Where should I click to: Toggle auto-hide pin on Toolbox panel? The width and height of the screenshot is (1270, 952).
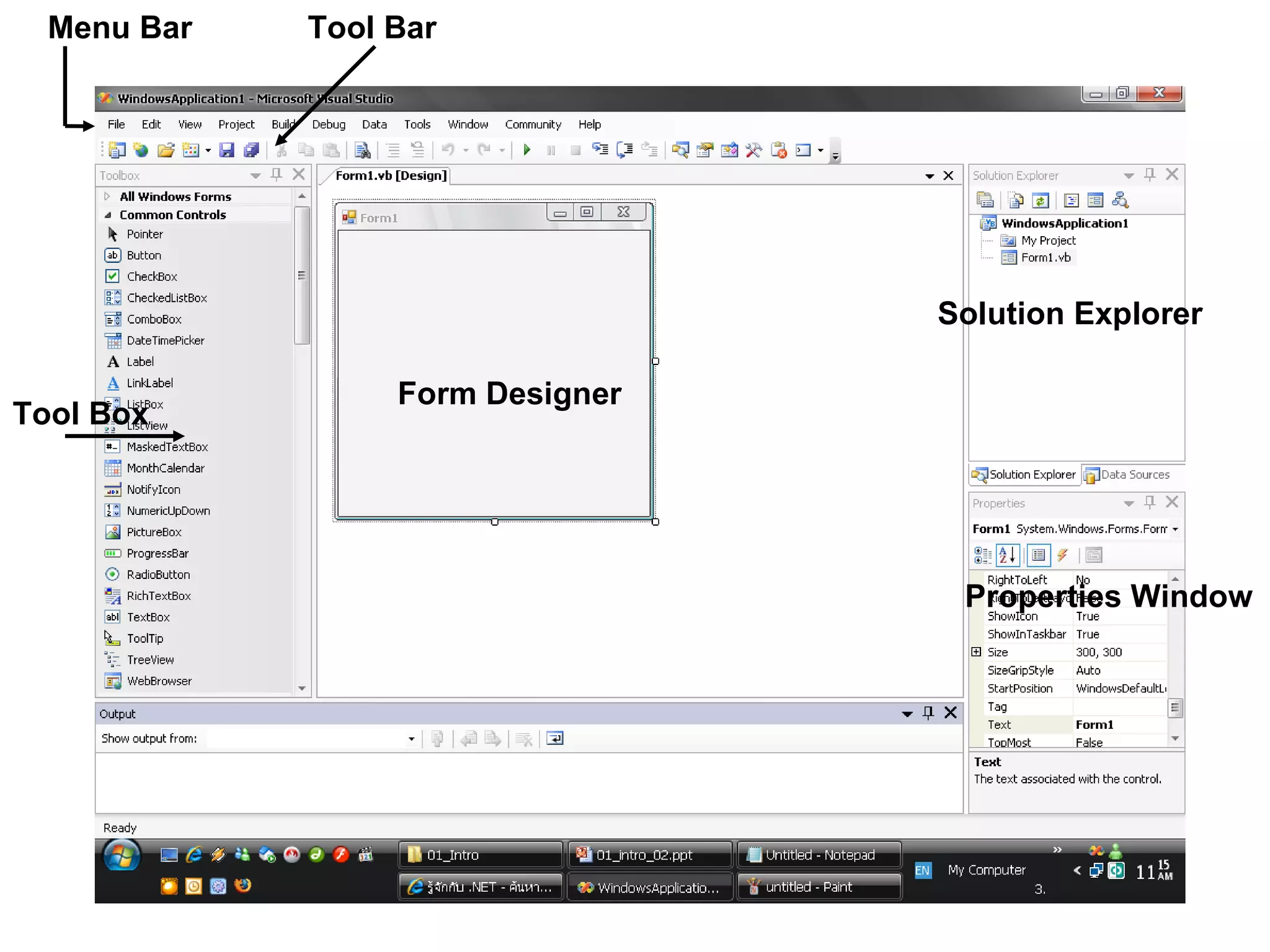pyautogui.click(x=277, y=175)
